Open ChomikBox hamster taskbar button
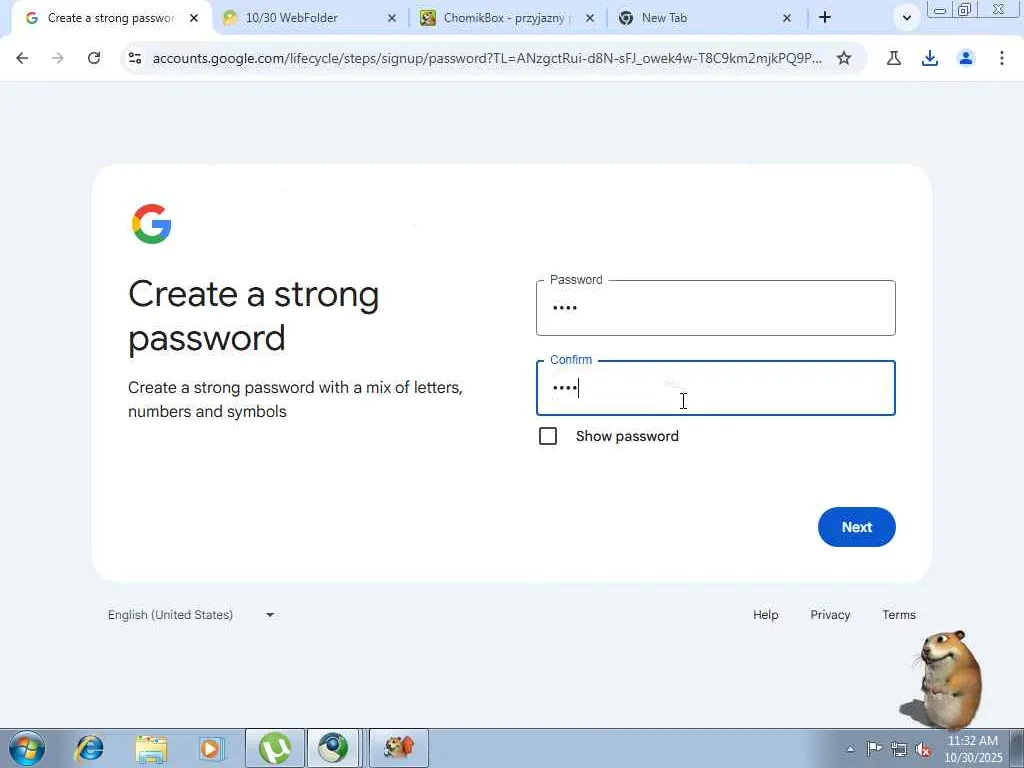Viewport: 1024px width, 768px height. [x=399, y=748]
